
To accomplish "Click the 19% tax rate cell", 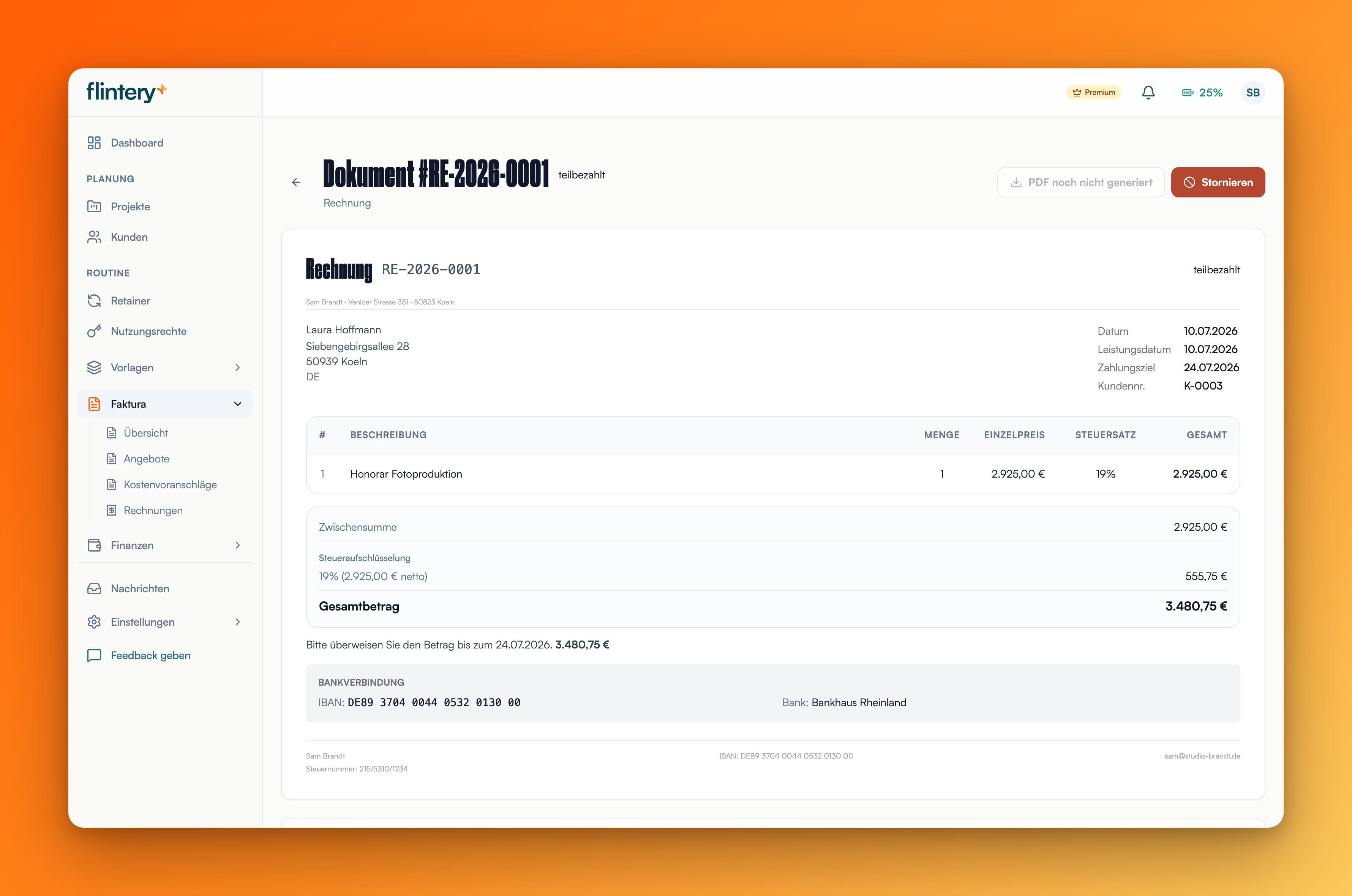I will coord(1105,474).
